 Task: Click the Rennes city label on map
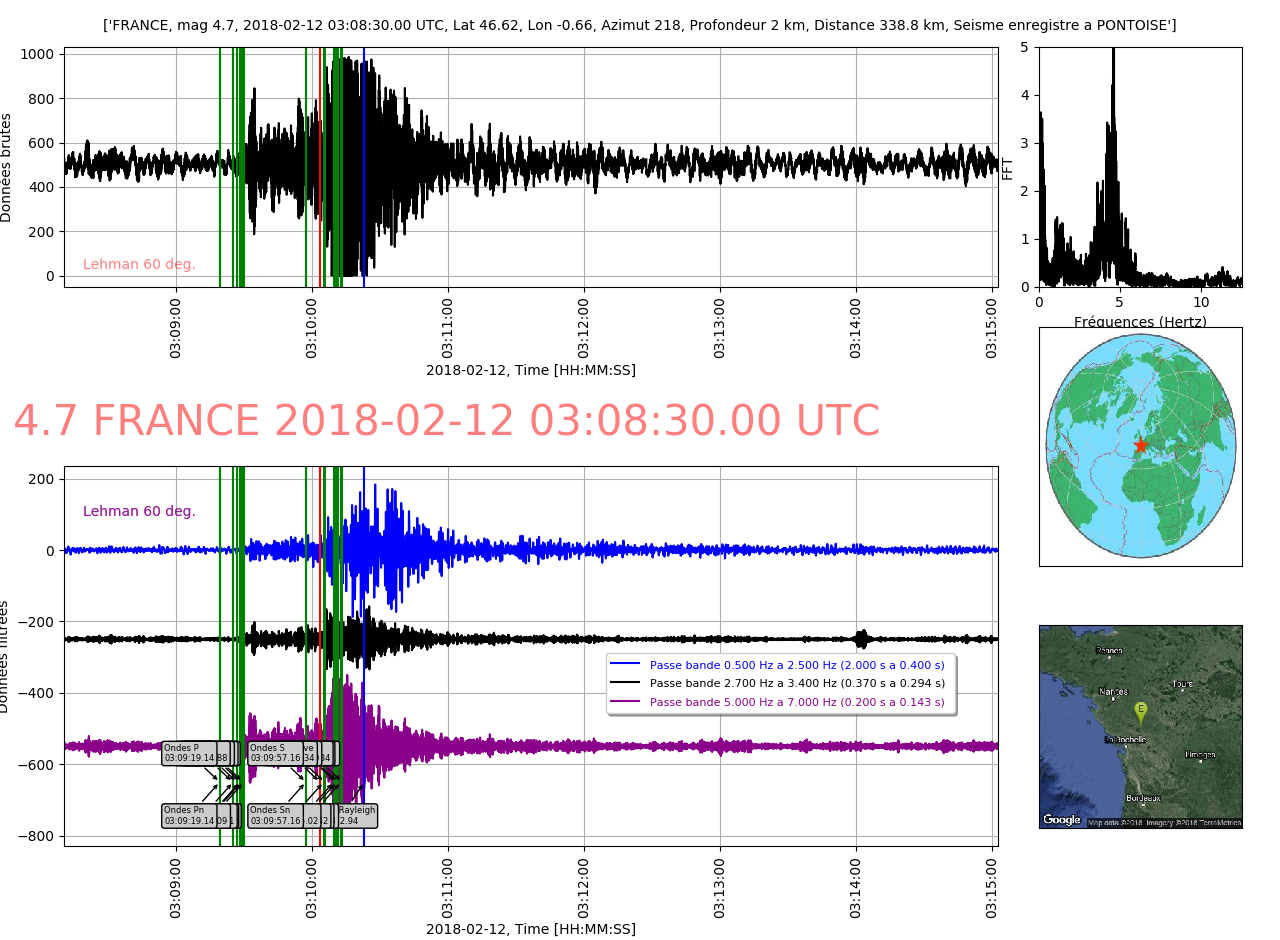[x=1109, y=651]
